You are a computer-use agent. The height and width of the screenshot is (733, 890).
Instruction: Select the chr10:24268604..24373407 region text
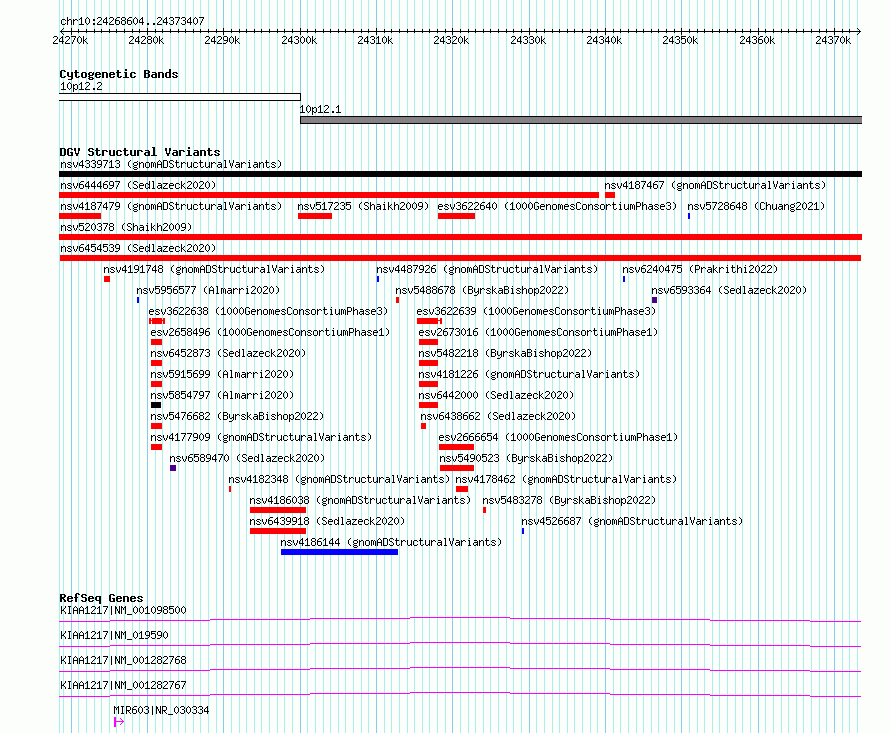[x=132, y=21]
